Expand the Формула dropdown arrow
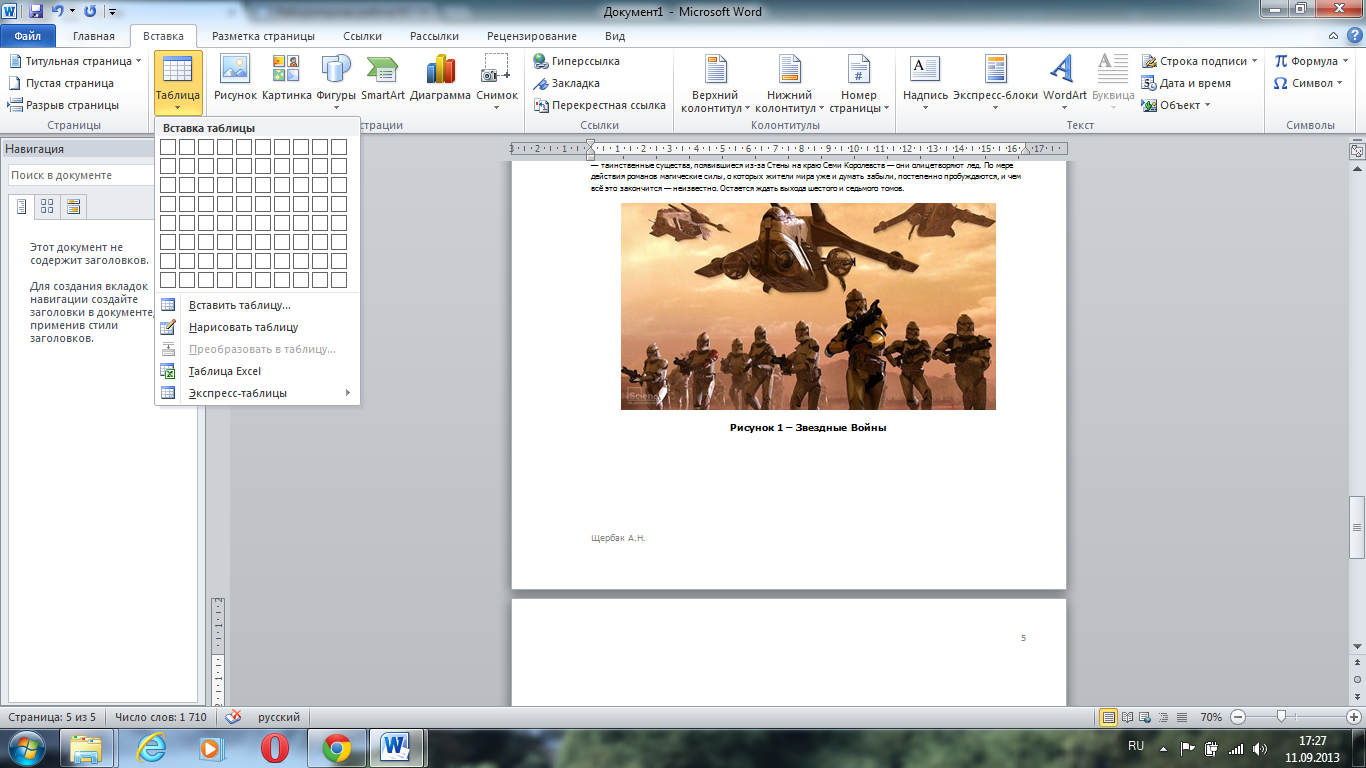Screen dimensions: 1366x768 pos(1346,61)
